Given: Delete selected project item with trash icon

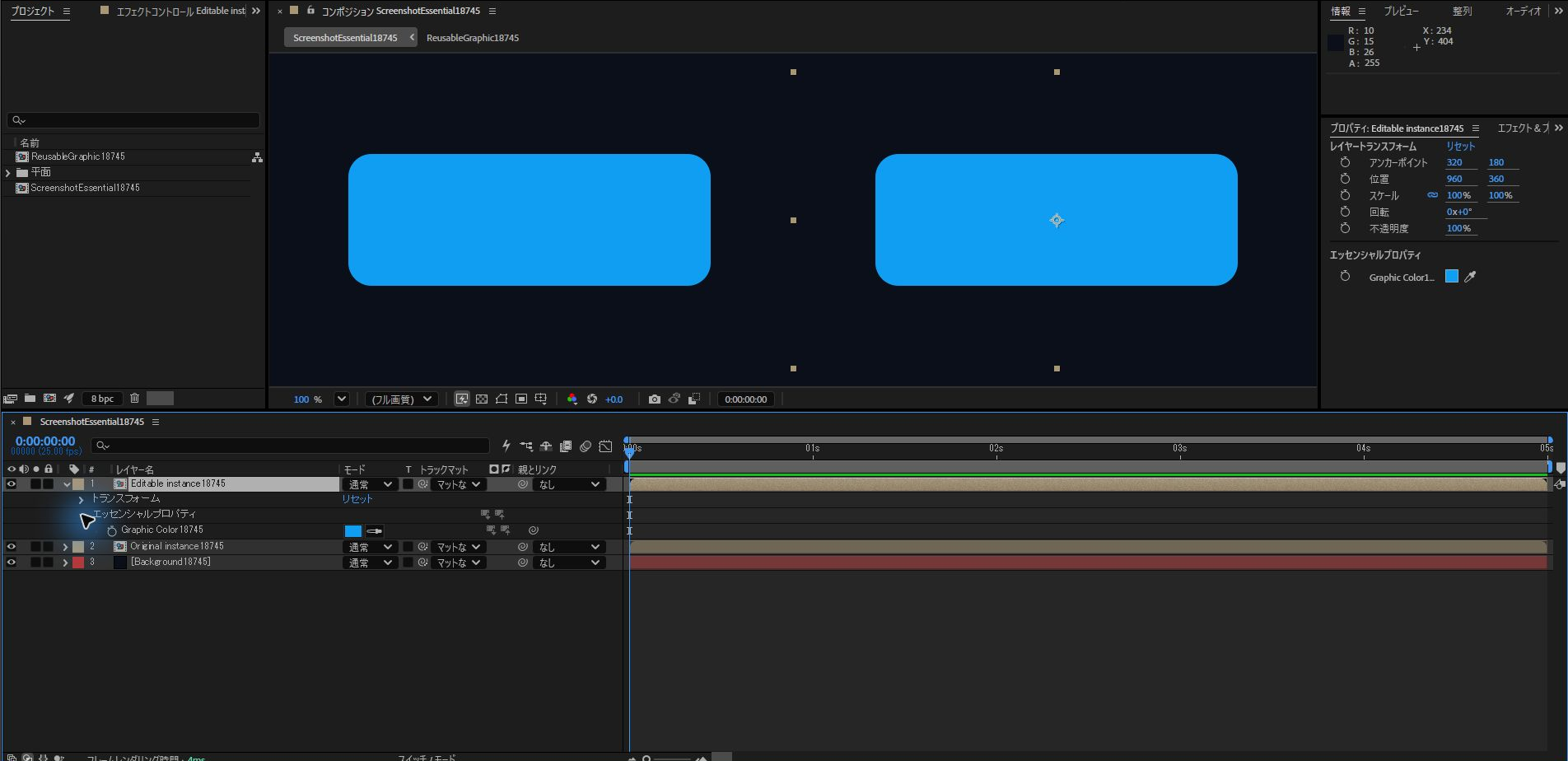Looking at the screenshot, I should pos(135,399).
